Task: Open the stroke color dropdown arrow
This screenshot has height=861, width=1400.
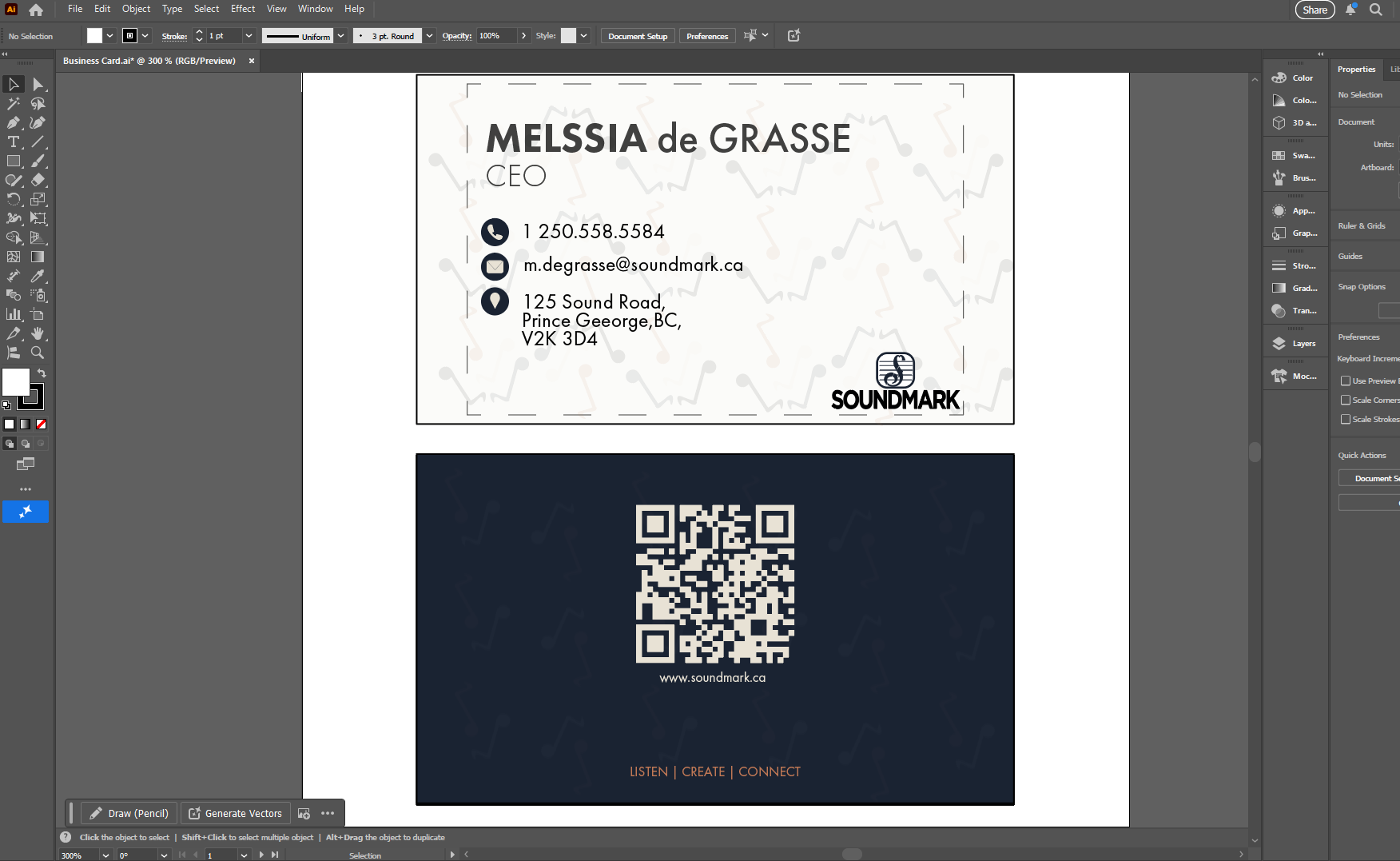Action: click(x=145, y=36)
